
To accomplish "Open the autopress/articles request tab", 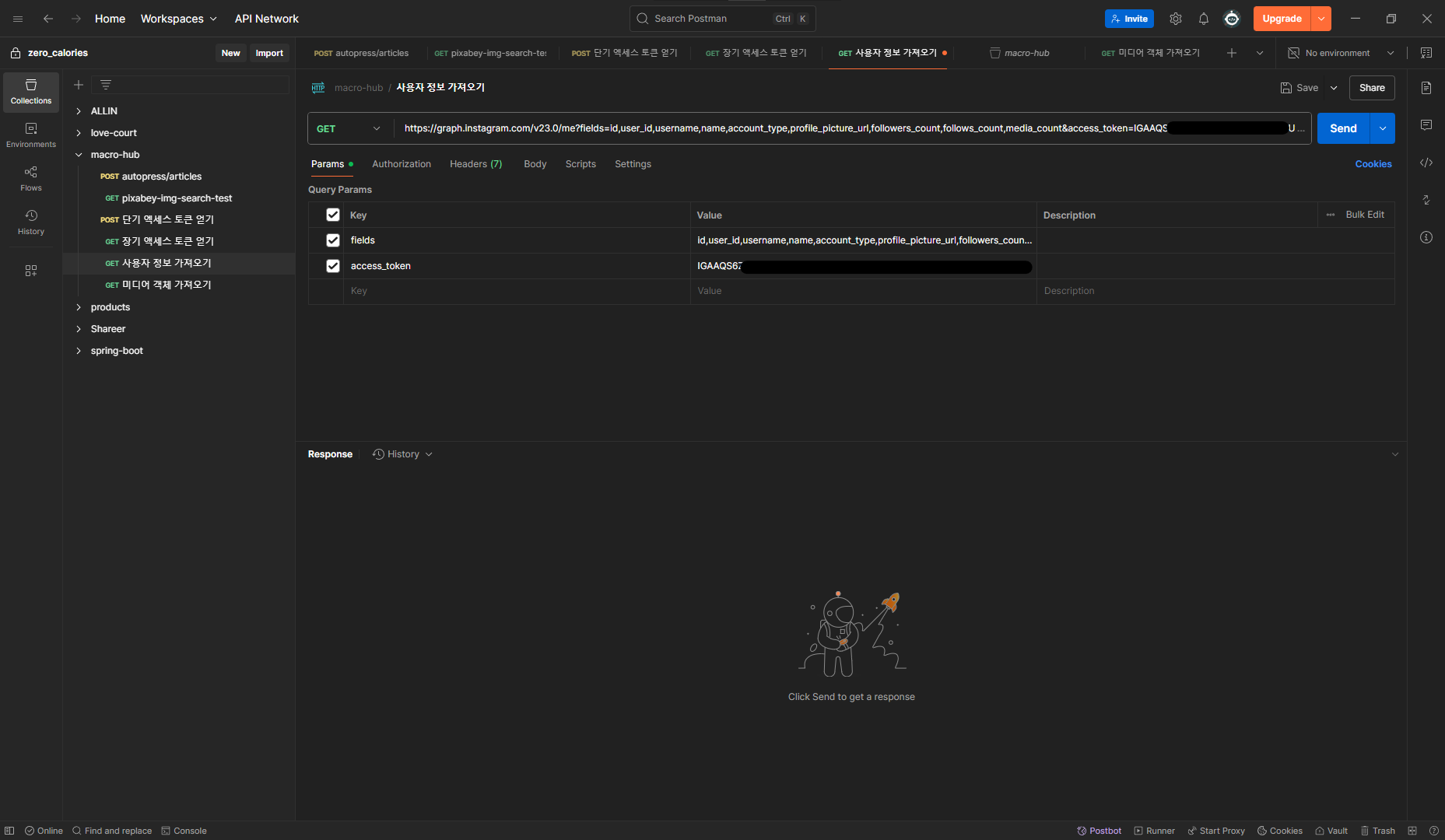I will click(x=361, y=53).
